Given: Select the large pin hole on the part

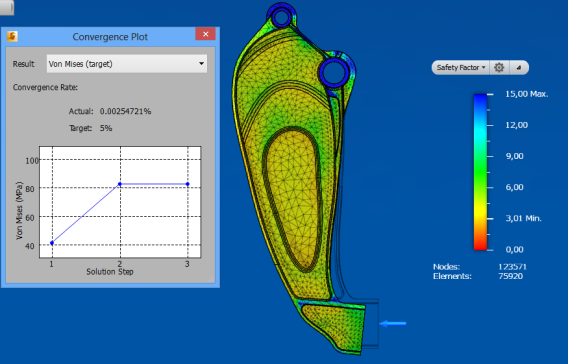Looking at the screenshot, I should click(334, 72).
